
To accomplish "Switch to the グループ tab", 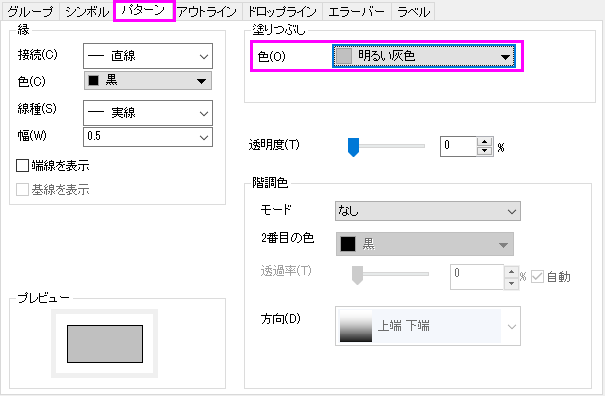I will point(30,12).
